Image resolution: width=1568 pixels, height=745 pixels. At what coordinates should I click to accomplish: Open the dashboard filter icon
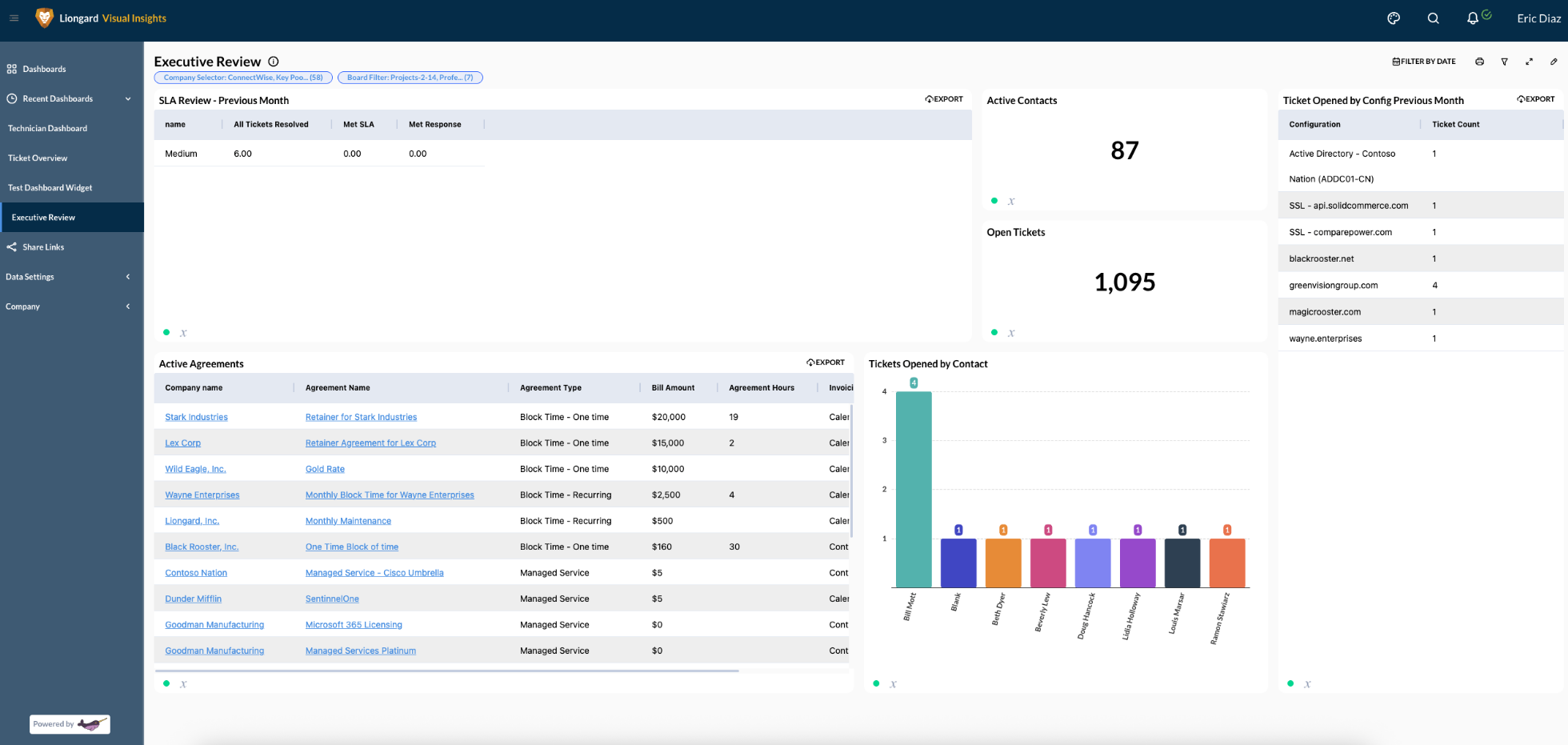point(1505,61)
